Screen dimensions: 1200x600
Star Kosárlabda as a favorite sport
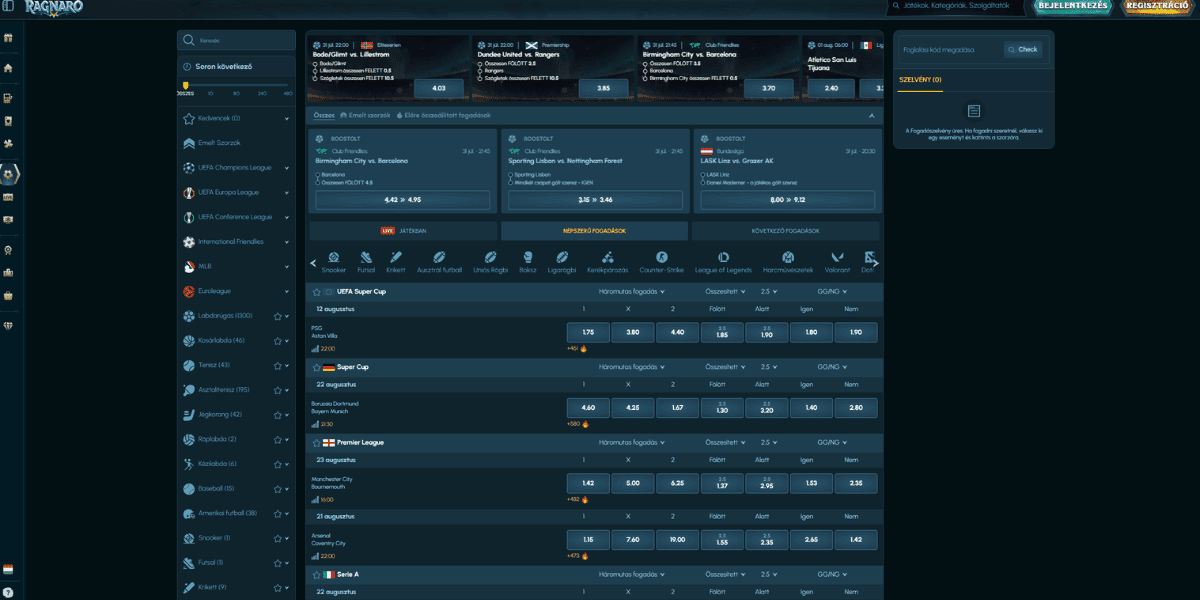click(277, 341)
